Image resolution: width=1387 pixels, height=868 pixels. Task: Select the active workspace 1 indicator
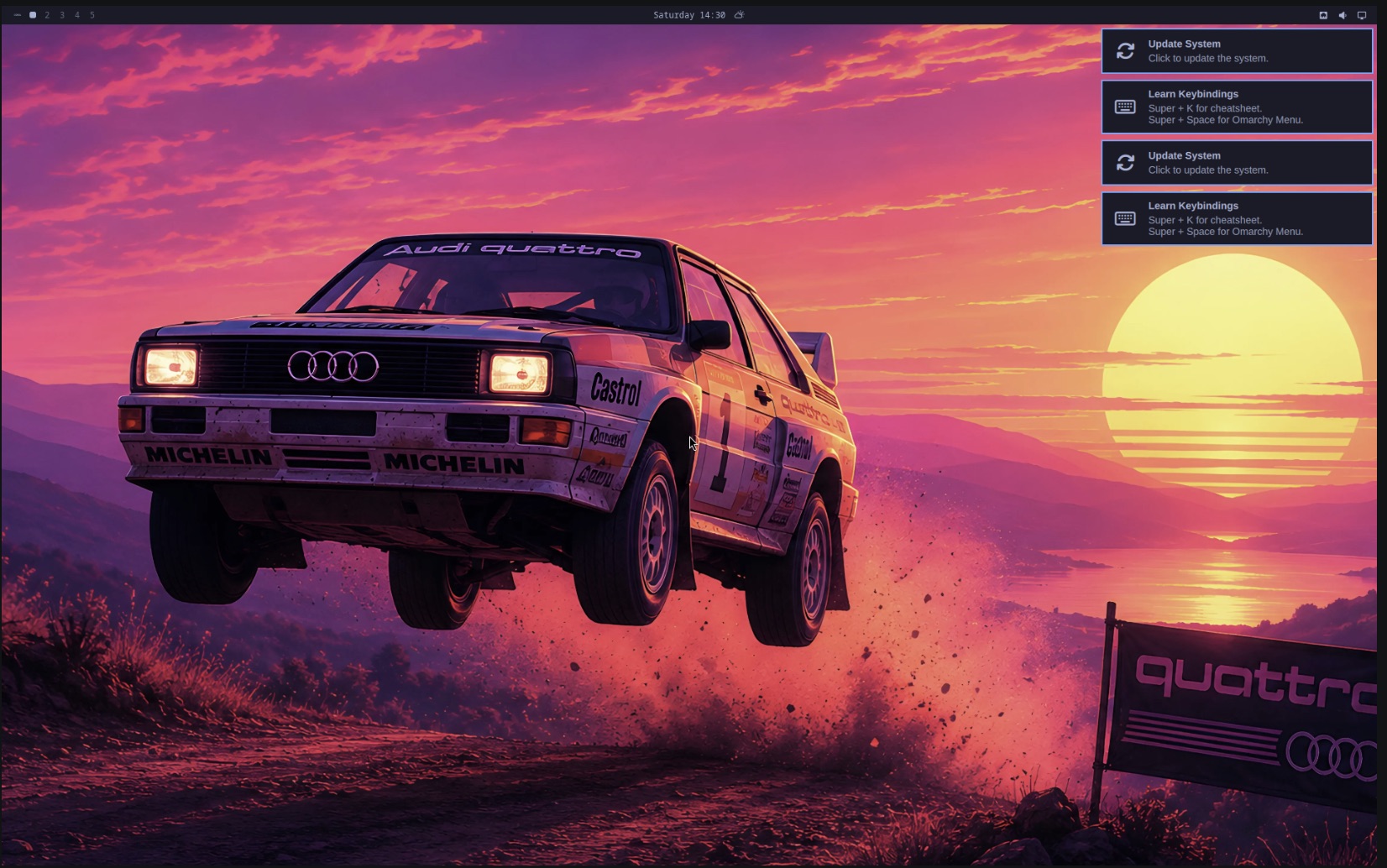[33, 15]
